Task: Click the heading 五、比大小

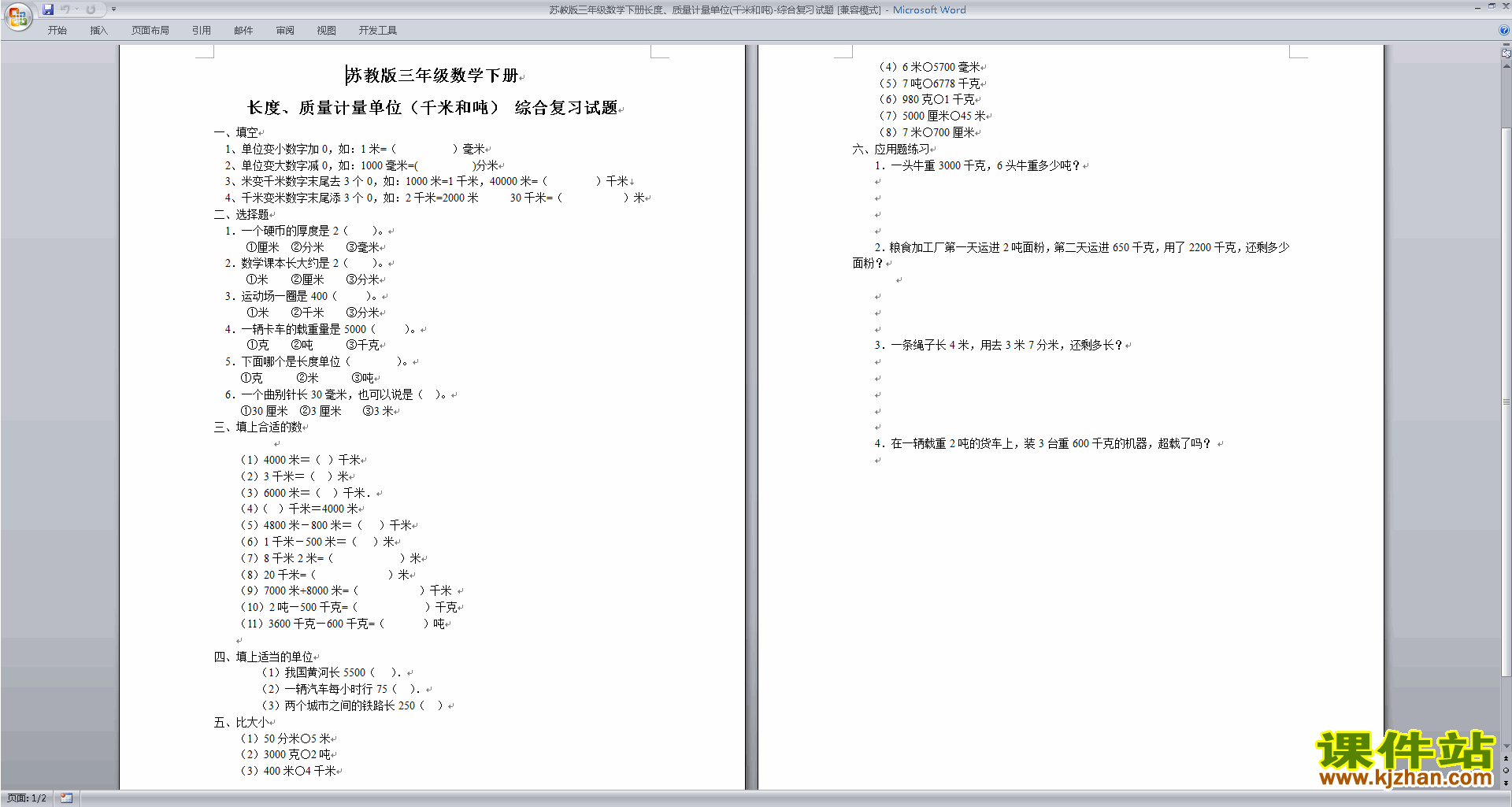Action: coord(242,722)
